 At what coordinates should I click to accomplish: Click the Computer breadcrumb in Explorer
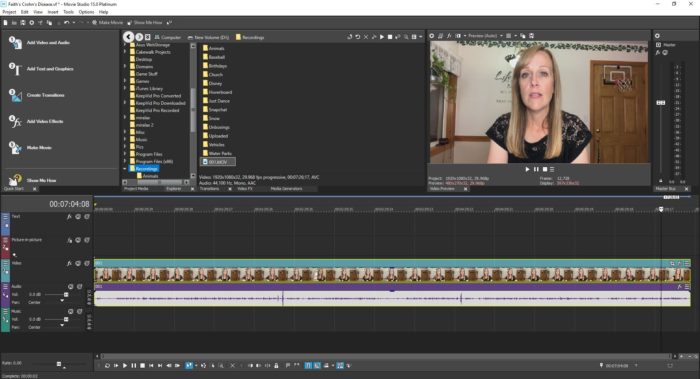(x=168, y=37)
